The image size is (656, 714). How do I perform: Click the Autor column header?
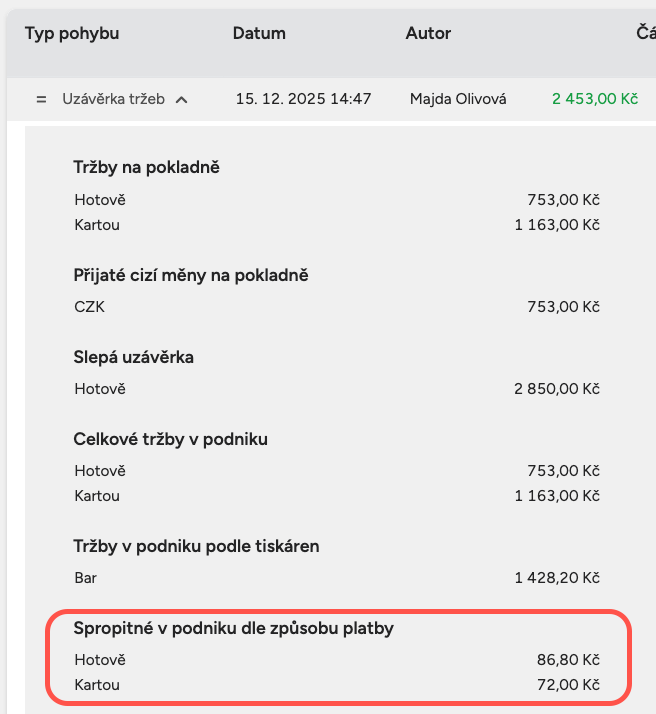tap(428, 33)
